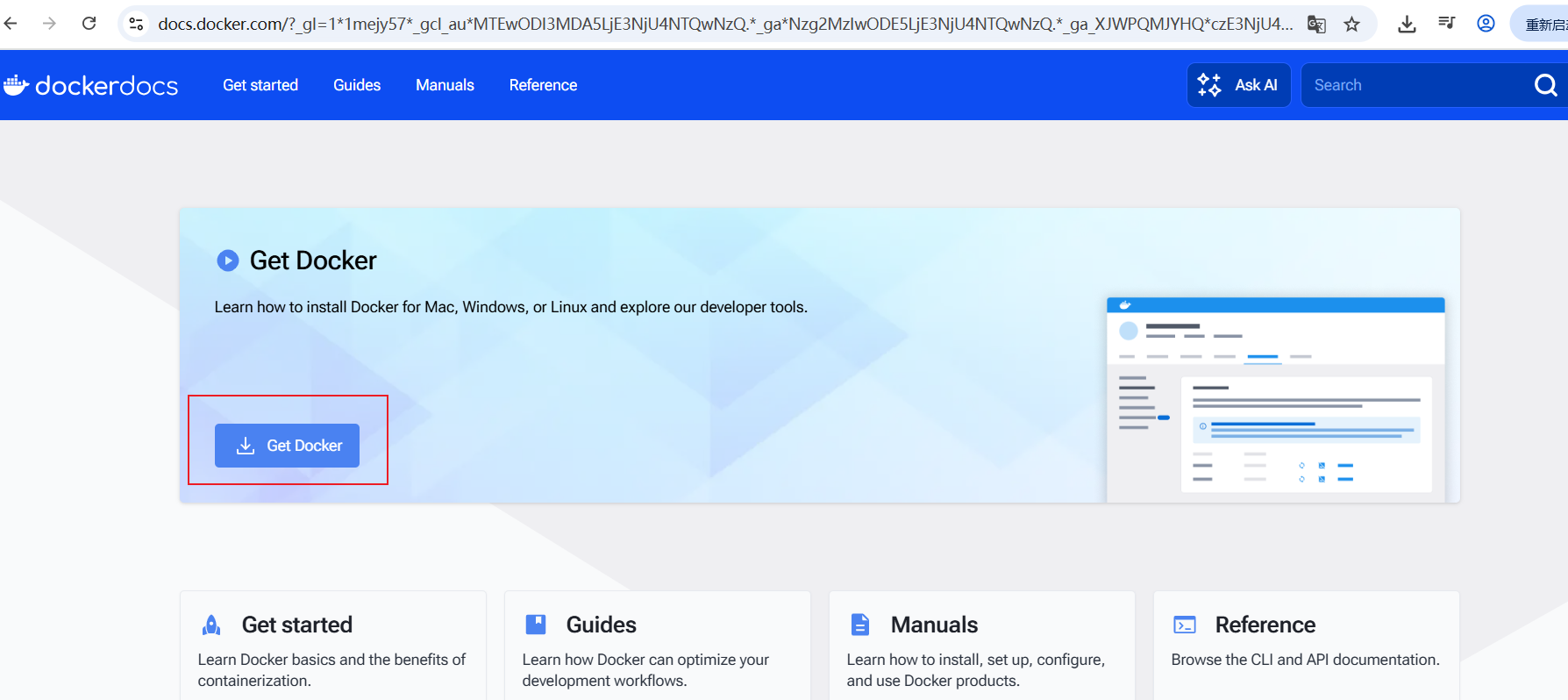Go back using browser back arrow
Screen dimensions: 1568x700
(x=11, y=24)
